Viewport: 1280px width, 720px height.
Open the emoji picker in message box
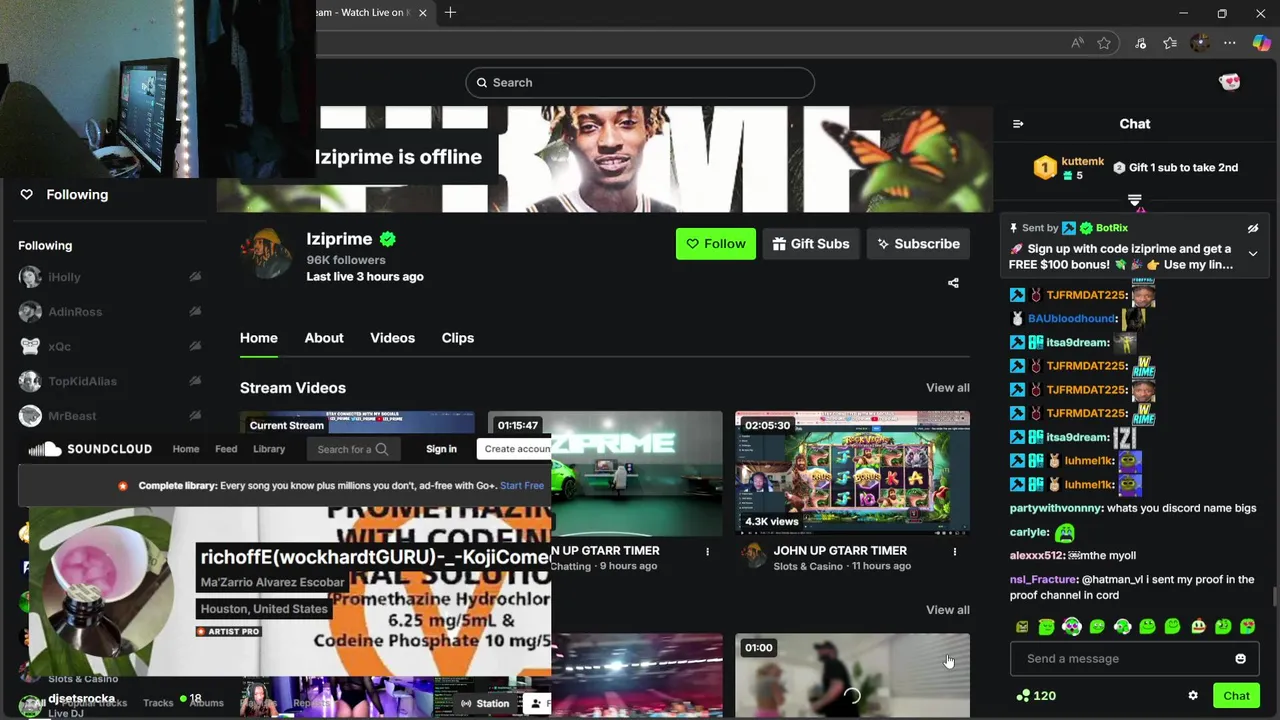pyautogui.click(x=1241, y=659)
